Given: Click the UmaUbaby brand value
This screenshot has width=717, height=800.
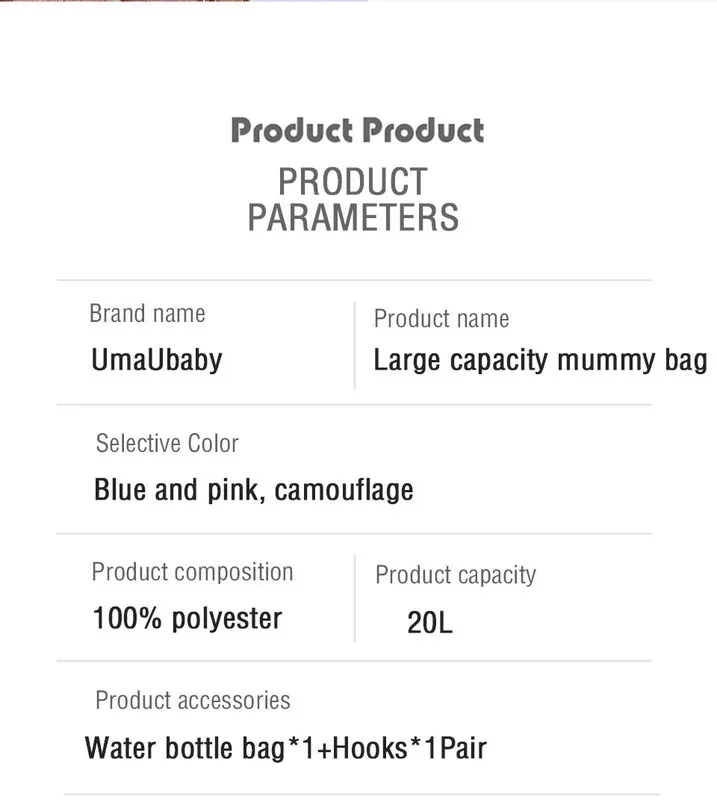Looking at the screenshot, I should pyautogui.click(x=157, y=361).
